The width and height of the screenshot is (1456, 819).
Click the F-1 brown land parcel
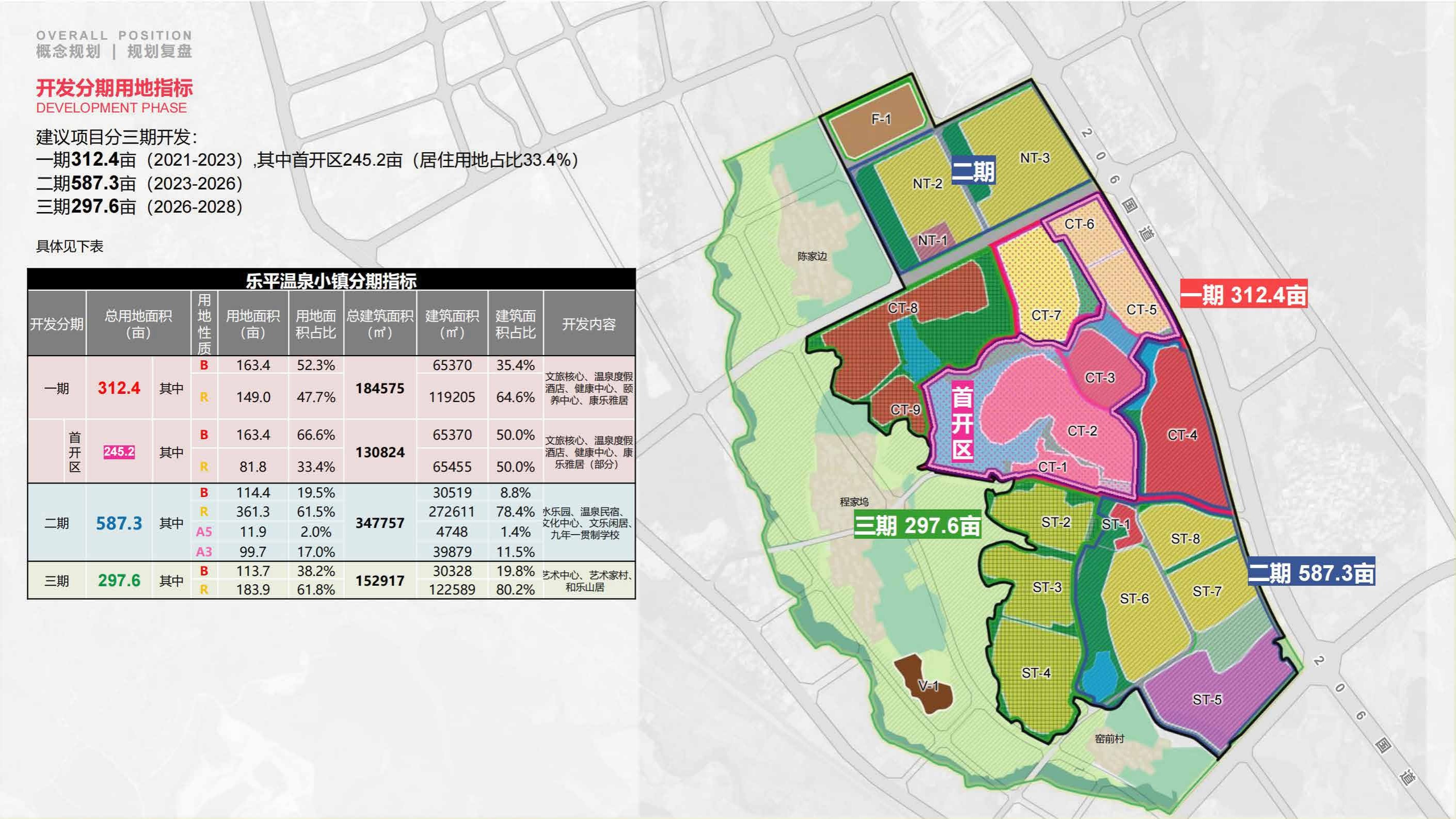point(880,119)
